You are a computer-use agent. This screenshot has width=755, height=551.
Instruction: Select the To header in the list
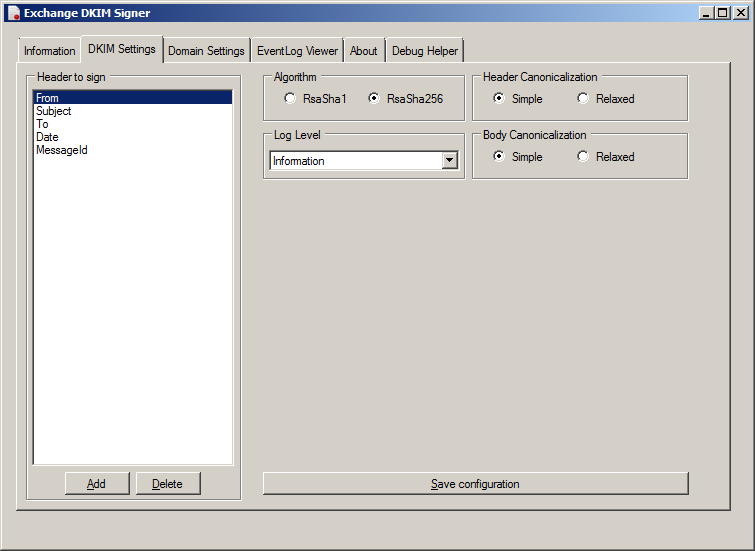point(133,124)
